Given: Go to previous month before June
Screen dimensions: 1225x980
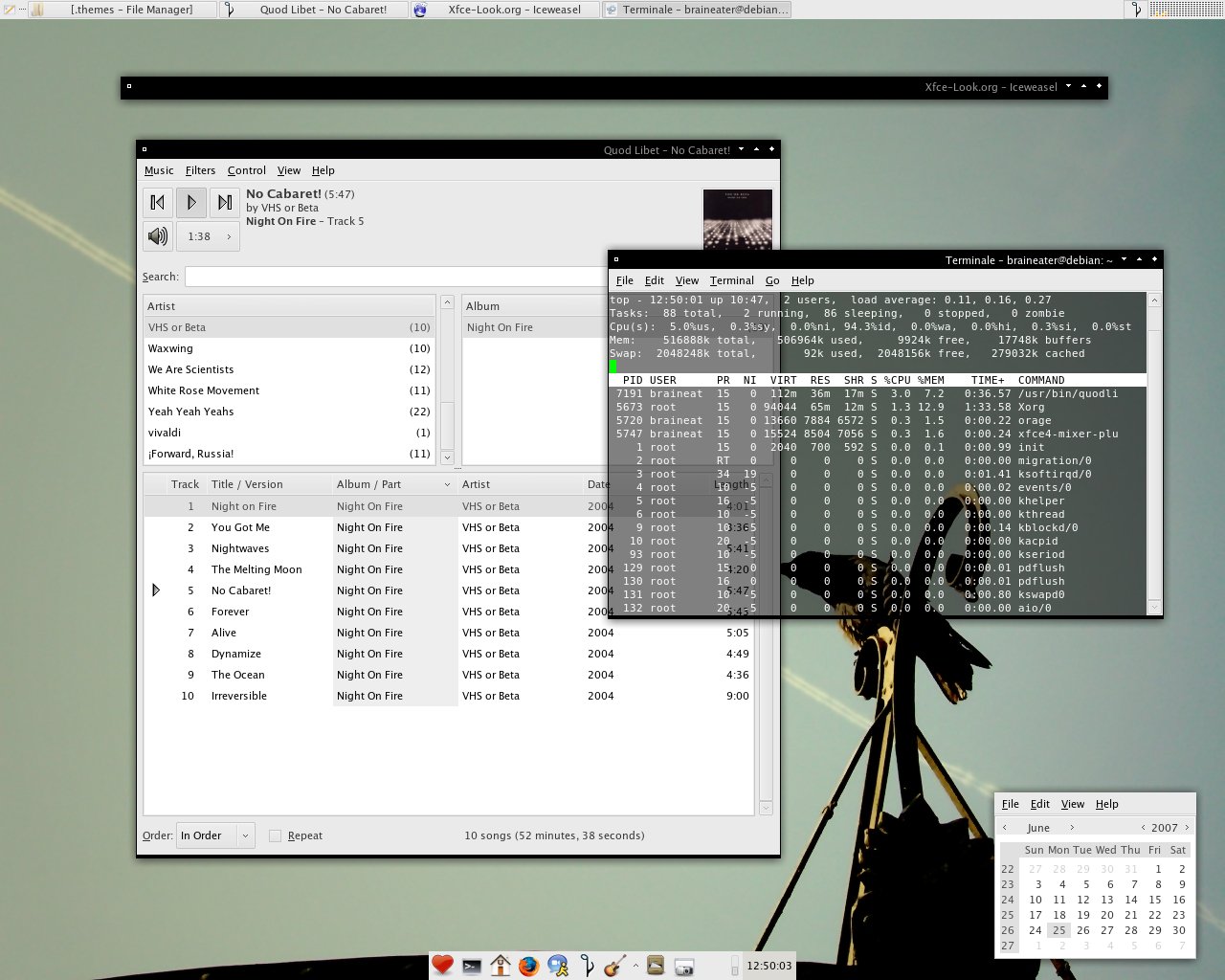Looking at the screenshot, I should [x=1005, y=828].
